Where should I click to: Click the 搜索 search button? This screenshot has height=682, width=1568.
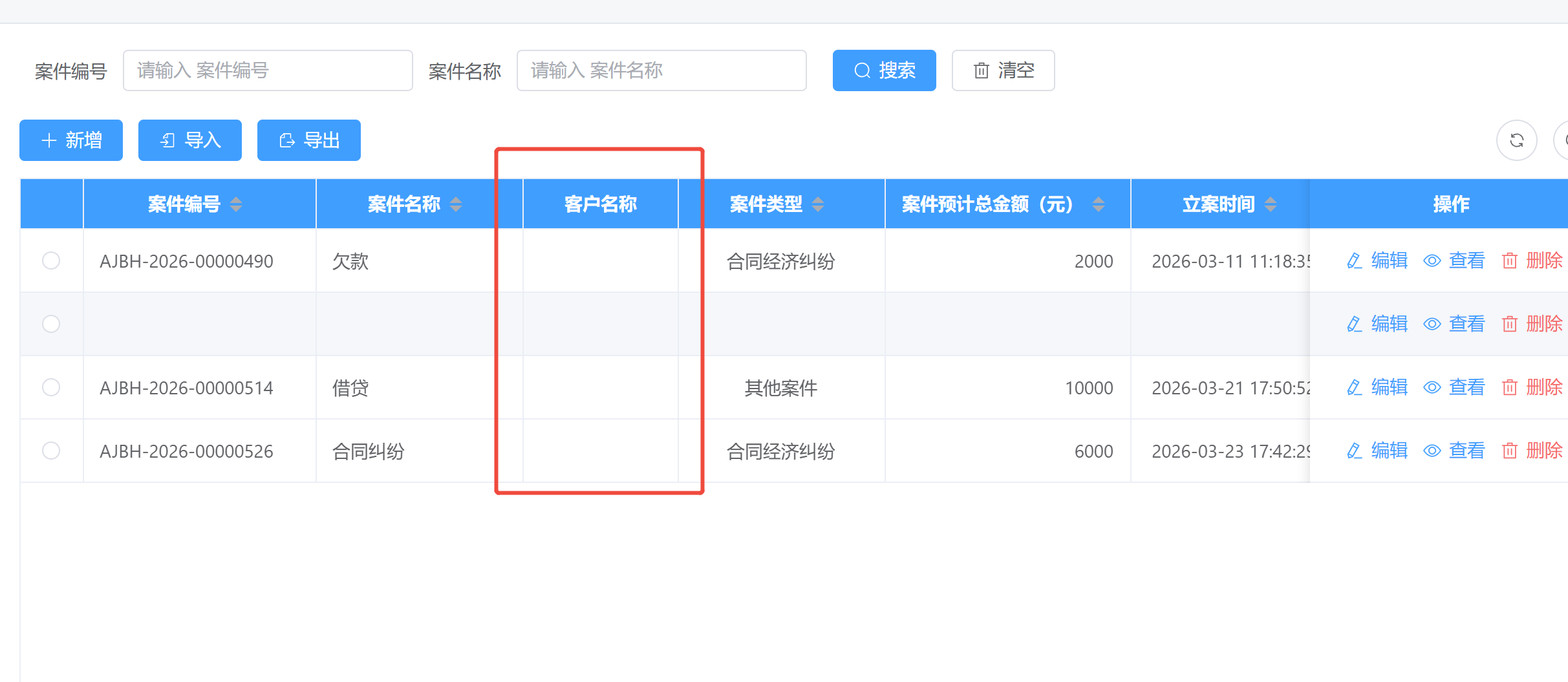click(884, 70)
